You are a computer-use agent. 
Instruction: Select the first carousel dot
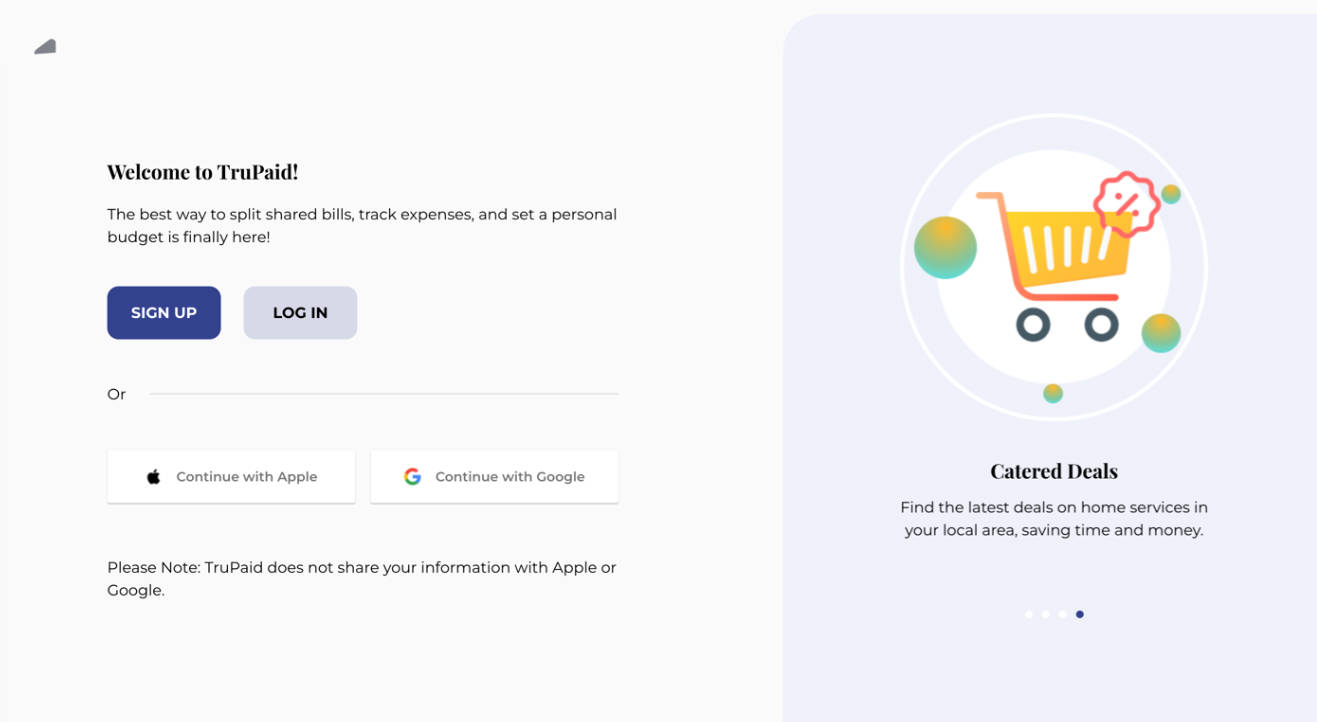pyautogui.click(x=1029, y=614)
